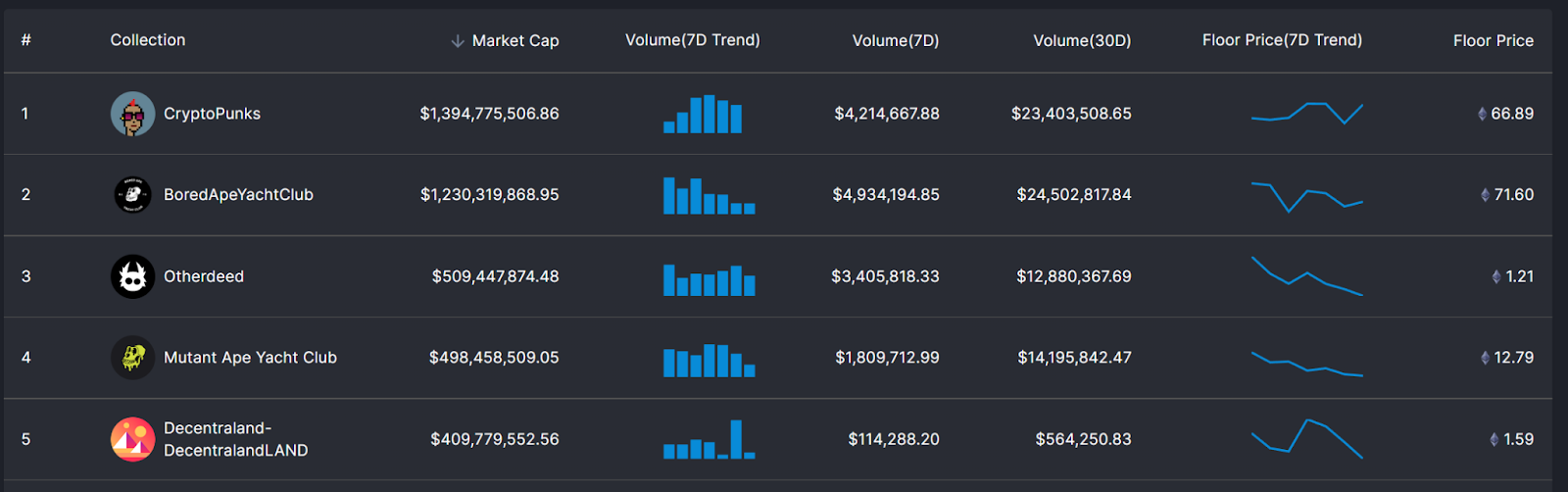Image resolution: width=1568 pixels, height=492 pixels.
Task: Sort table by Volume(7D) column header
Action: (x=895, y=41)
